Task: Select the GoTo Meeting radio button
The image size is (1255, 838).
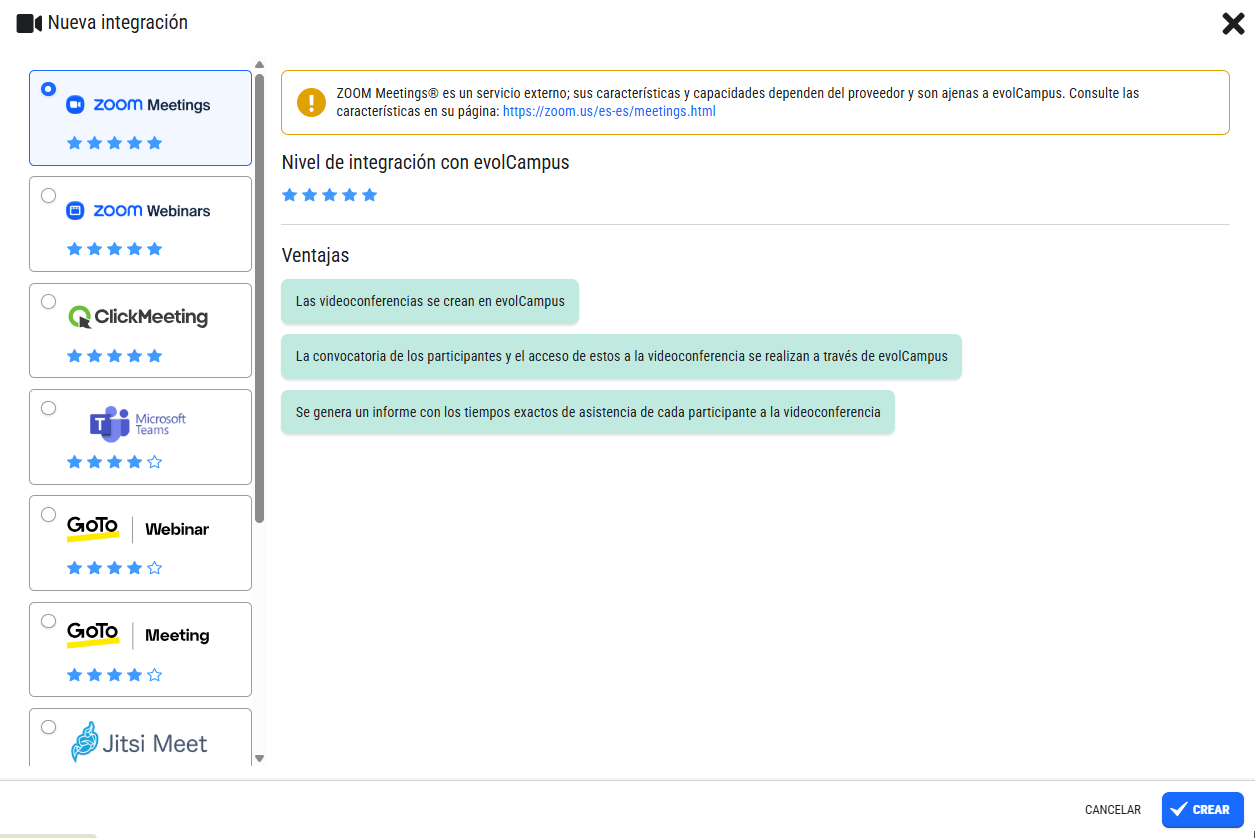Action: (x=48, y=621)
